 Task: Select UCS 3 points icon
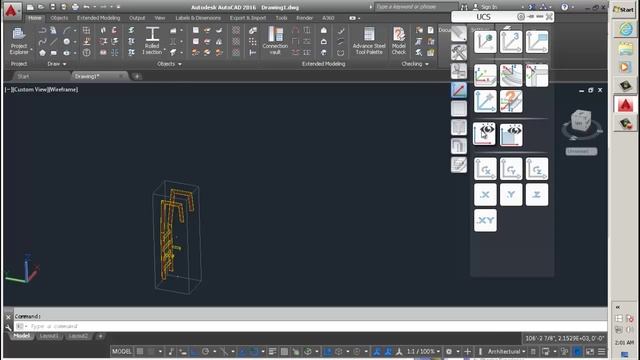pos(511,42)
